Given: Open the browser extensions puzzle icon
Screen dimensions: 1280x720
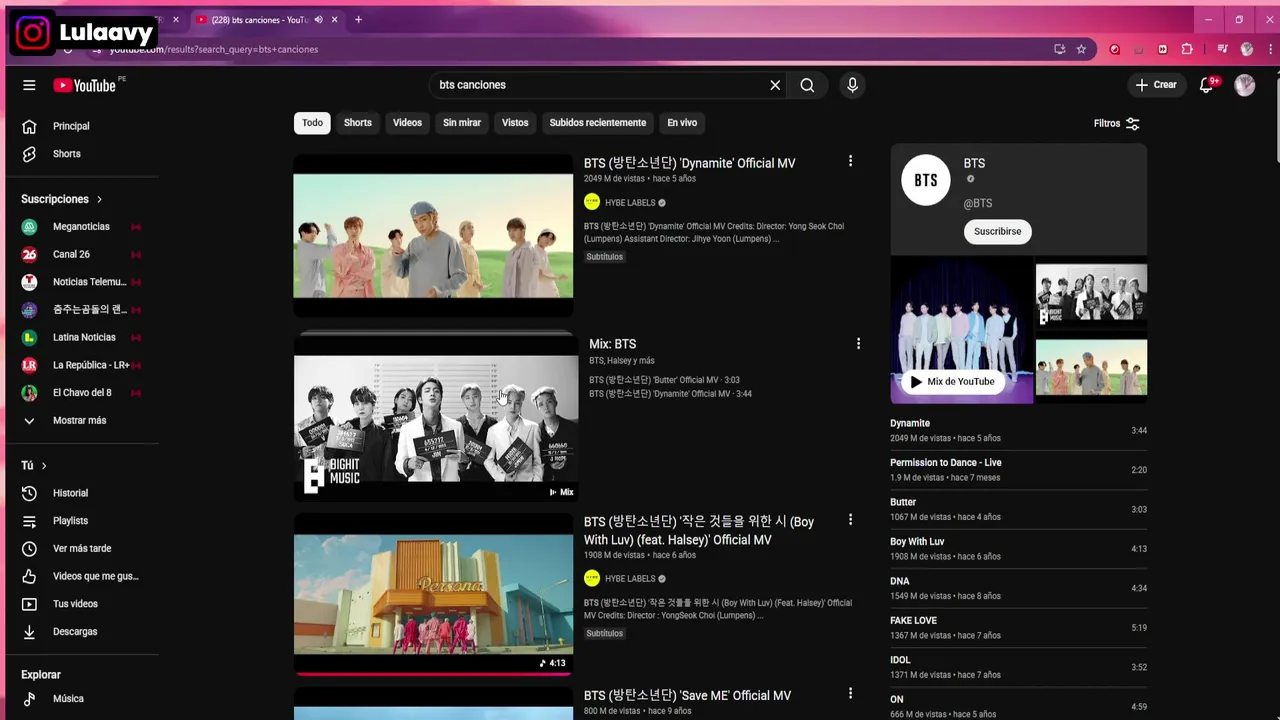Looking at the screenshot, I should tap(1187, 49).
